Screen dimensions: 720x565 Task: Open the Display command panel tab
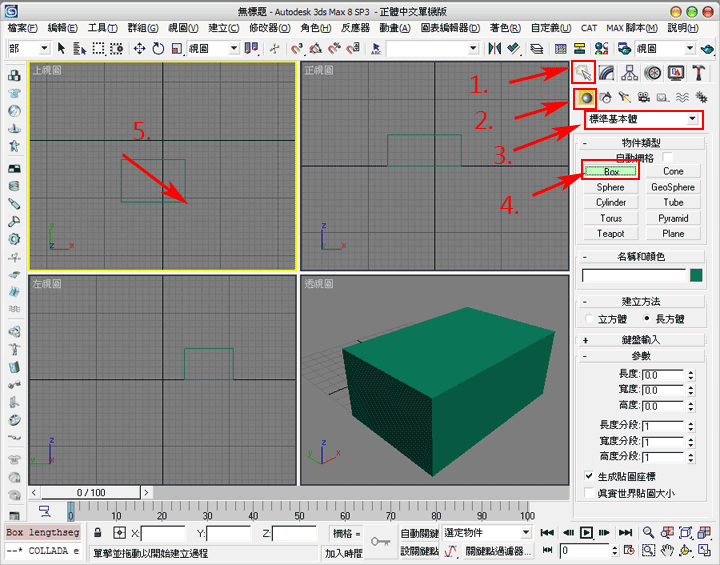click(x=675, y=73)
